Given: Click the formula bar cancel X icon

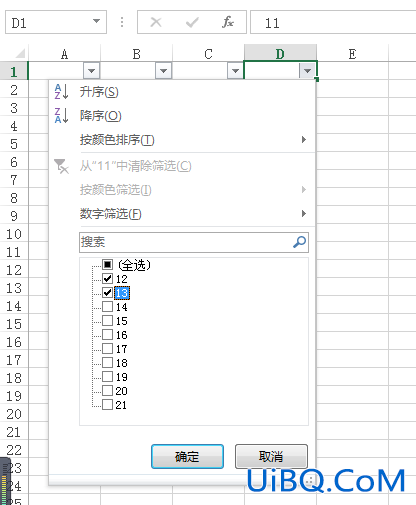Looking at the screenshot, I should (156, 22).
